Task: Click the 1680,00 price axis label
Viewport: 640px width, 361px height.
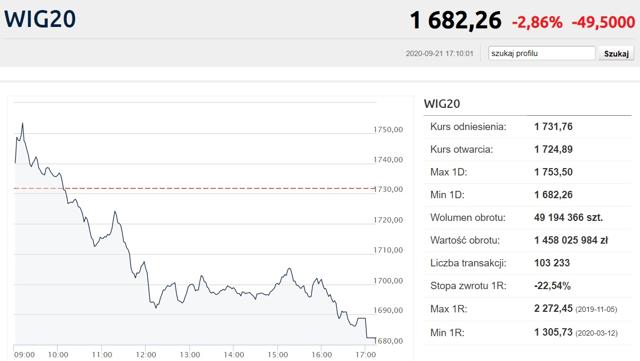Action: tap(388, 341)
